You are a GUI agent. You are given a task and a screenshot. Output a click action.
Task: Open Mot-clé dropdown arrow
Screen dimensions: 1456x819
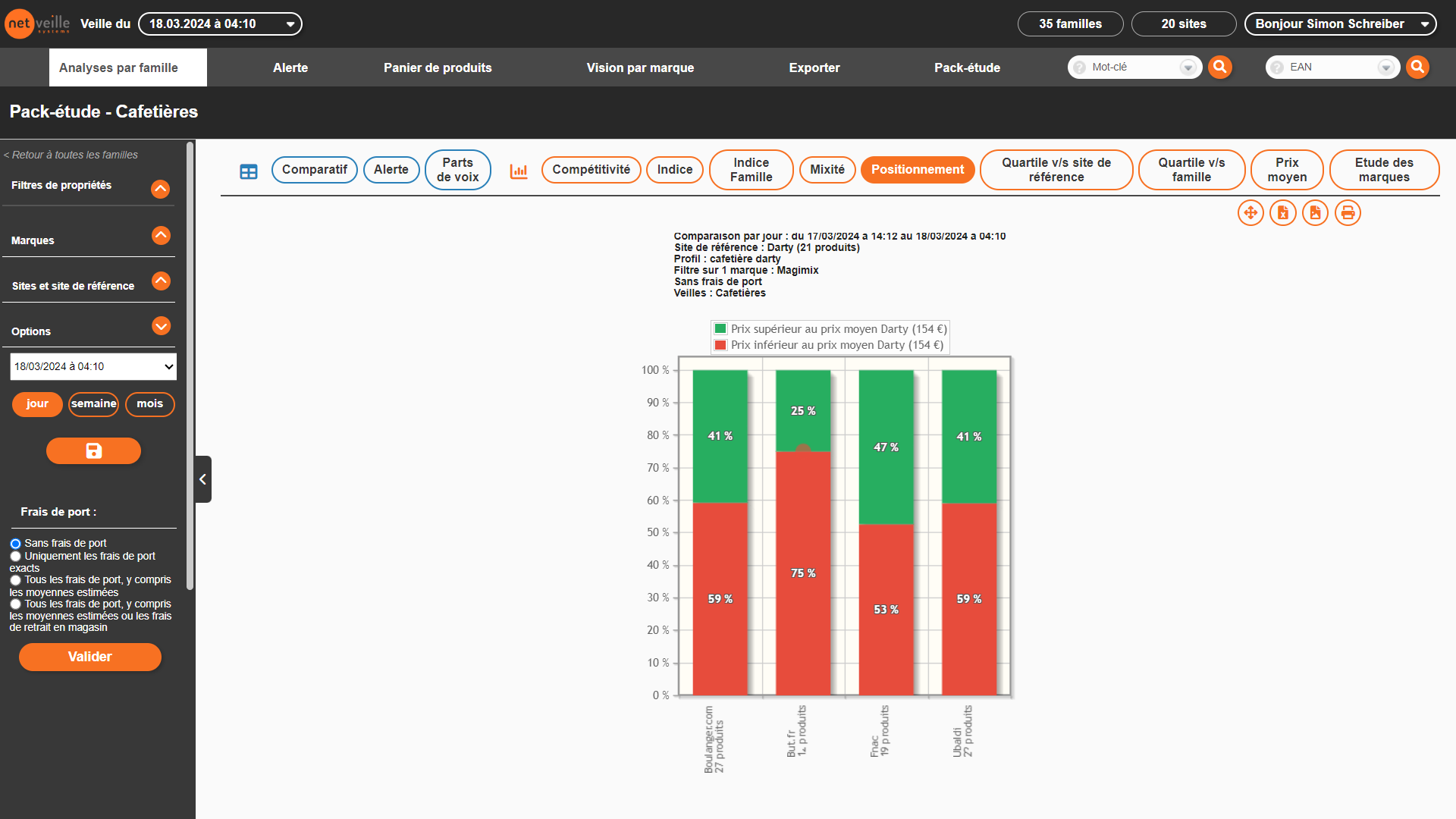(x=1188, y=67)
